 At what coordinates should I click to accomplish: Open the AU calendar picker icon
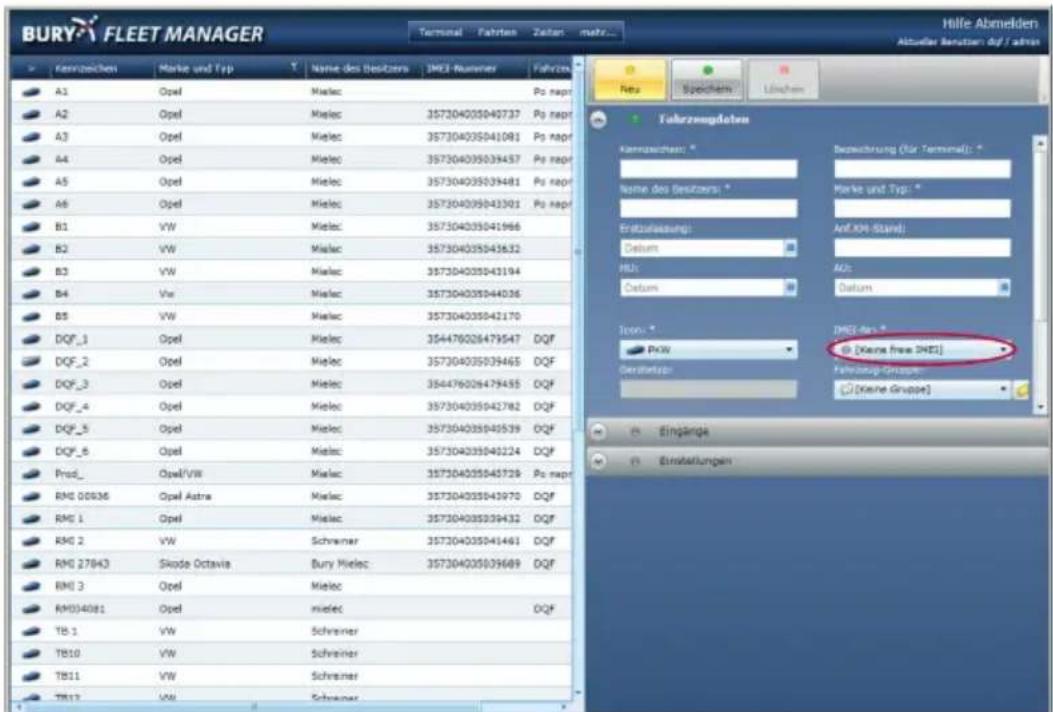pyautogui.click(x=1004, y=288)
